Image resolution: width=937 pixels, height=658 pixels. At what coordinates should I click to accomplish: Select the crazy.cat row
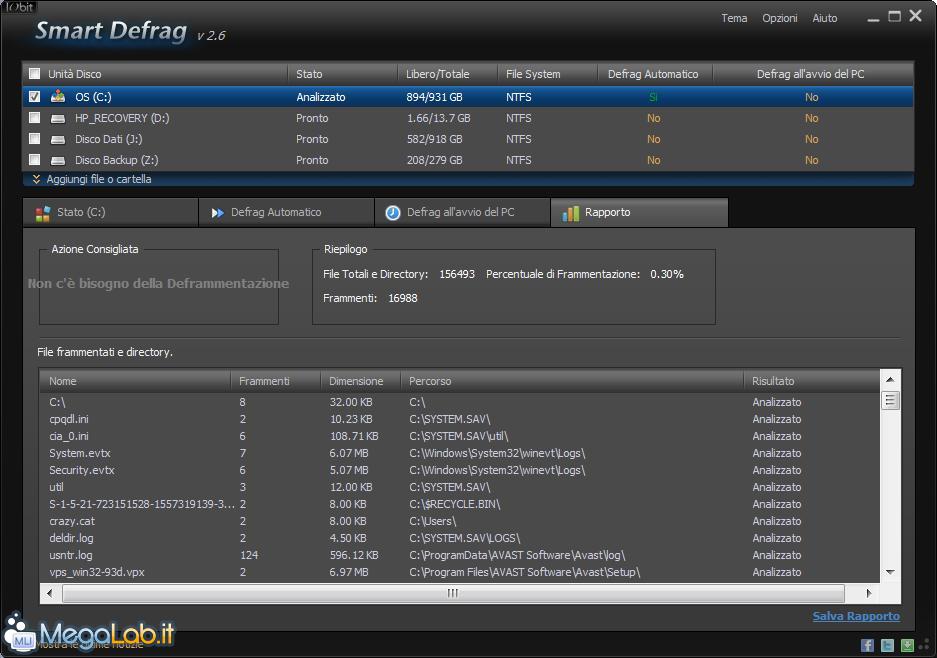pos(460,521)
